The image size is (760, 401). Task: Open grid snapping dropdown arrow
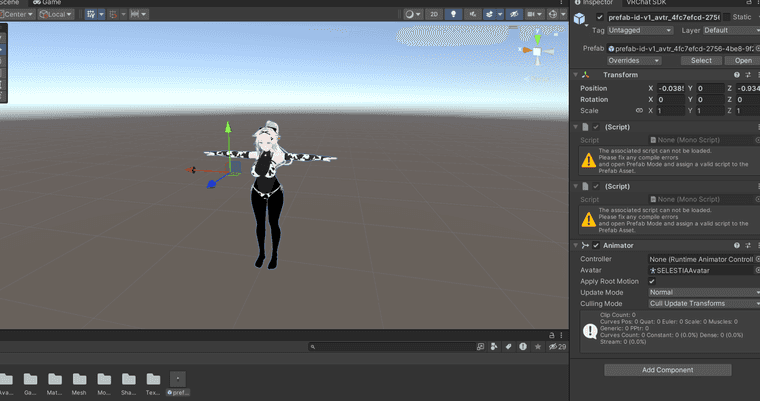point(101,14)
